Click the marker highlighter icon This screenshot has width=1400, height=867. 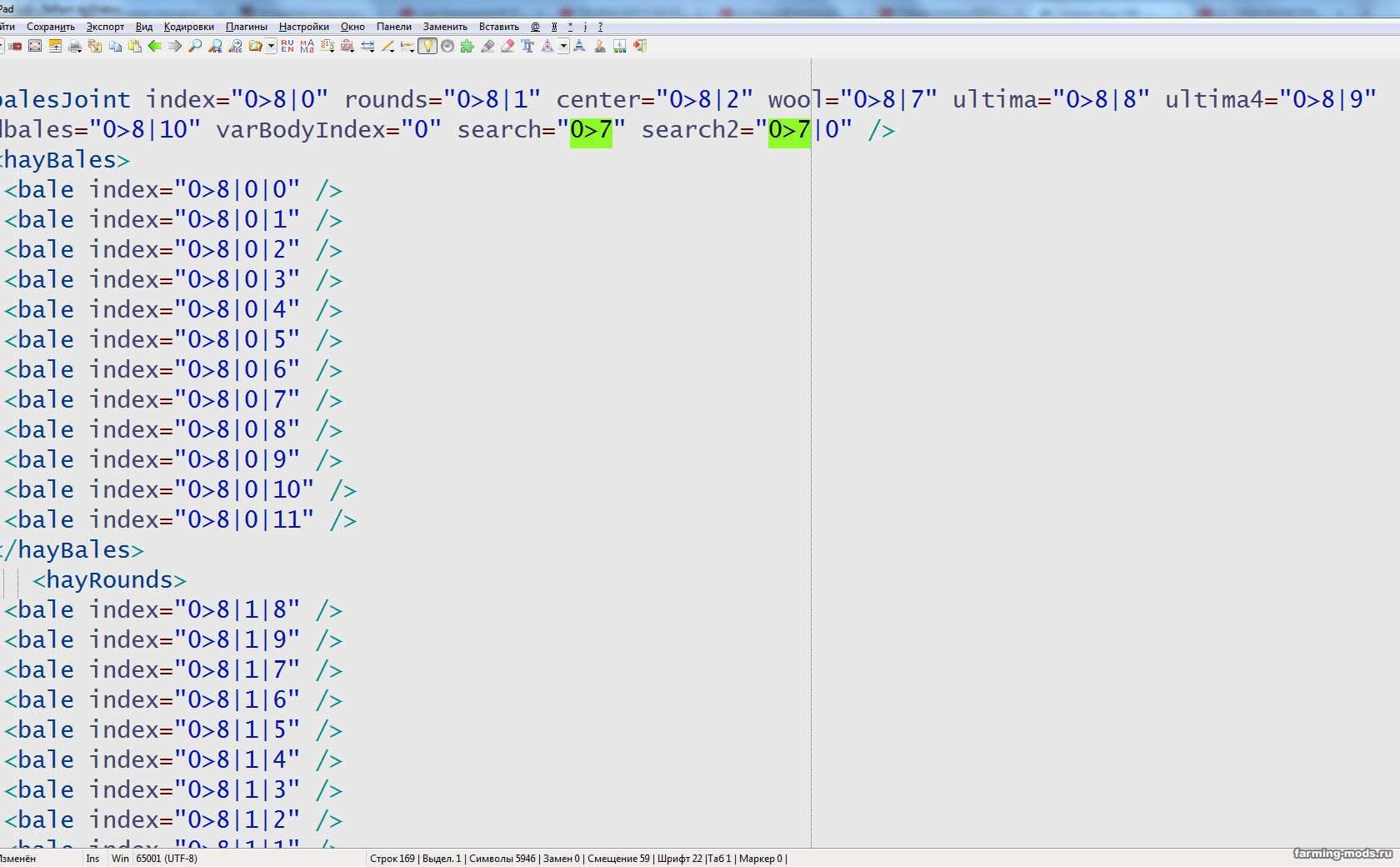click(x=487, y=46)
